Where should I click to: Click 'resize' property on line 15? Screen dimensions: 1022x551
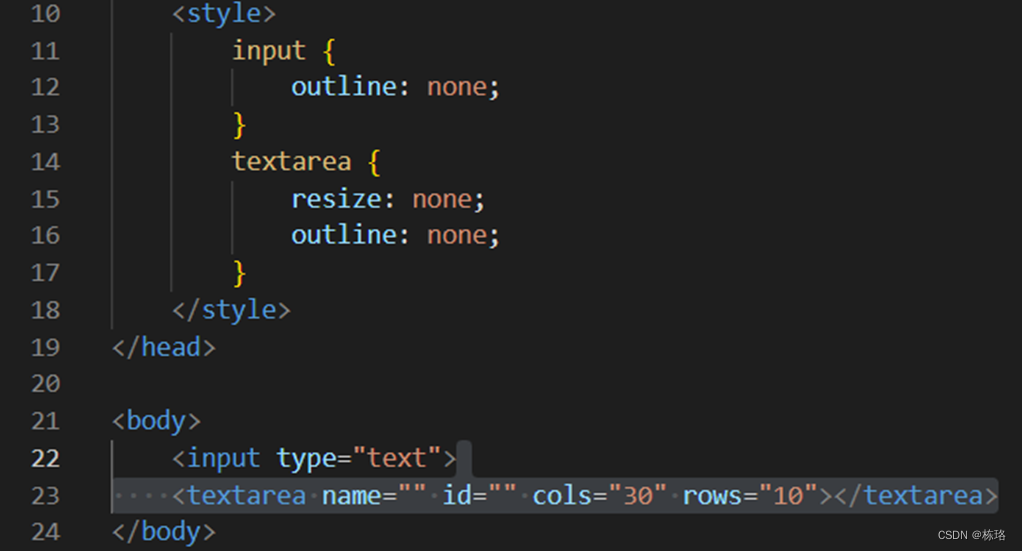tap(336, 199)
